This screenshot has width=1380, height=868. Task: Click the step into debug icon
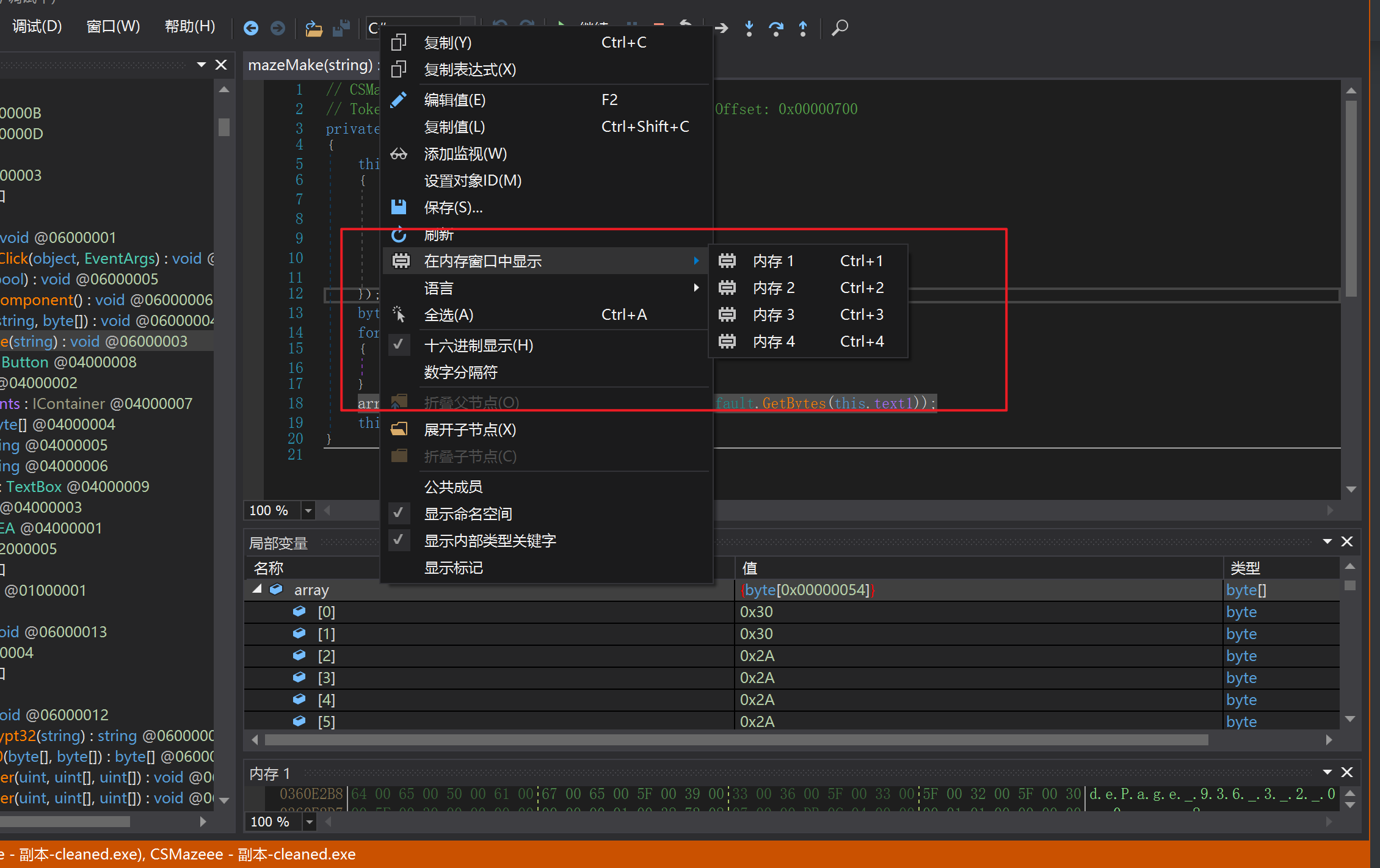[x=749, y=28]
